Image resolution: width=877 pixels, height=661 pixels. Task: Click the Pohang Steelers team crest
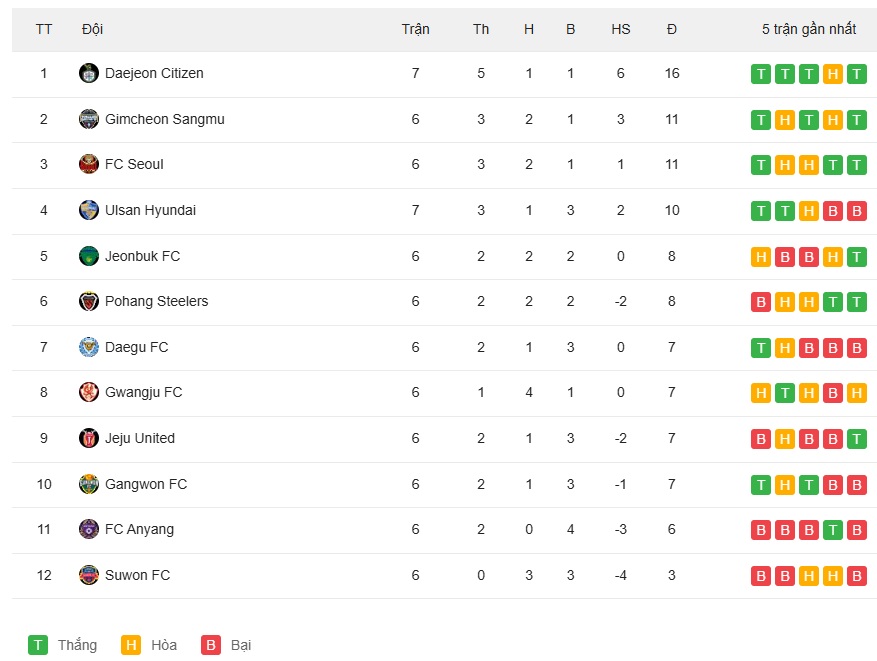point(88,301)
